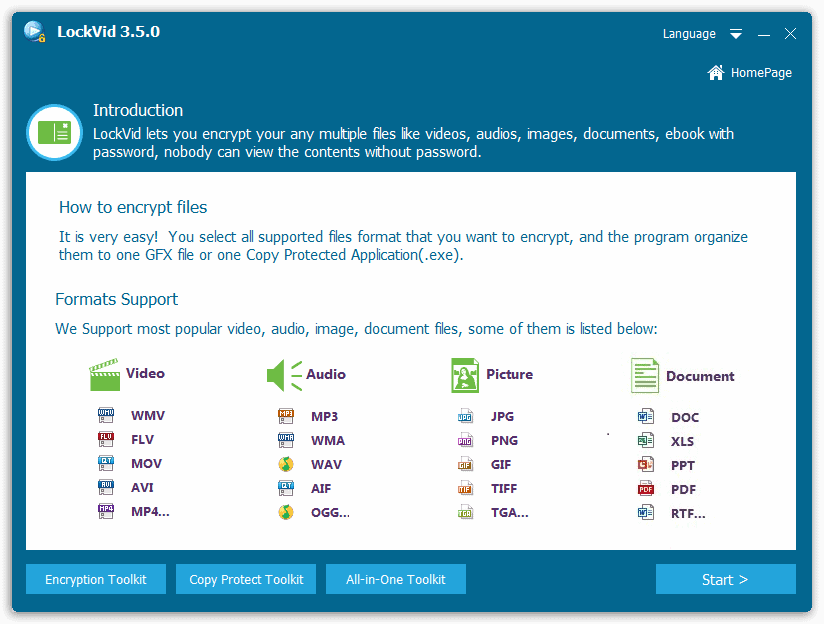
Task: Click the Picture heading text
Action: tap(509, 374)
